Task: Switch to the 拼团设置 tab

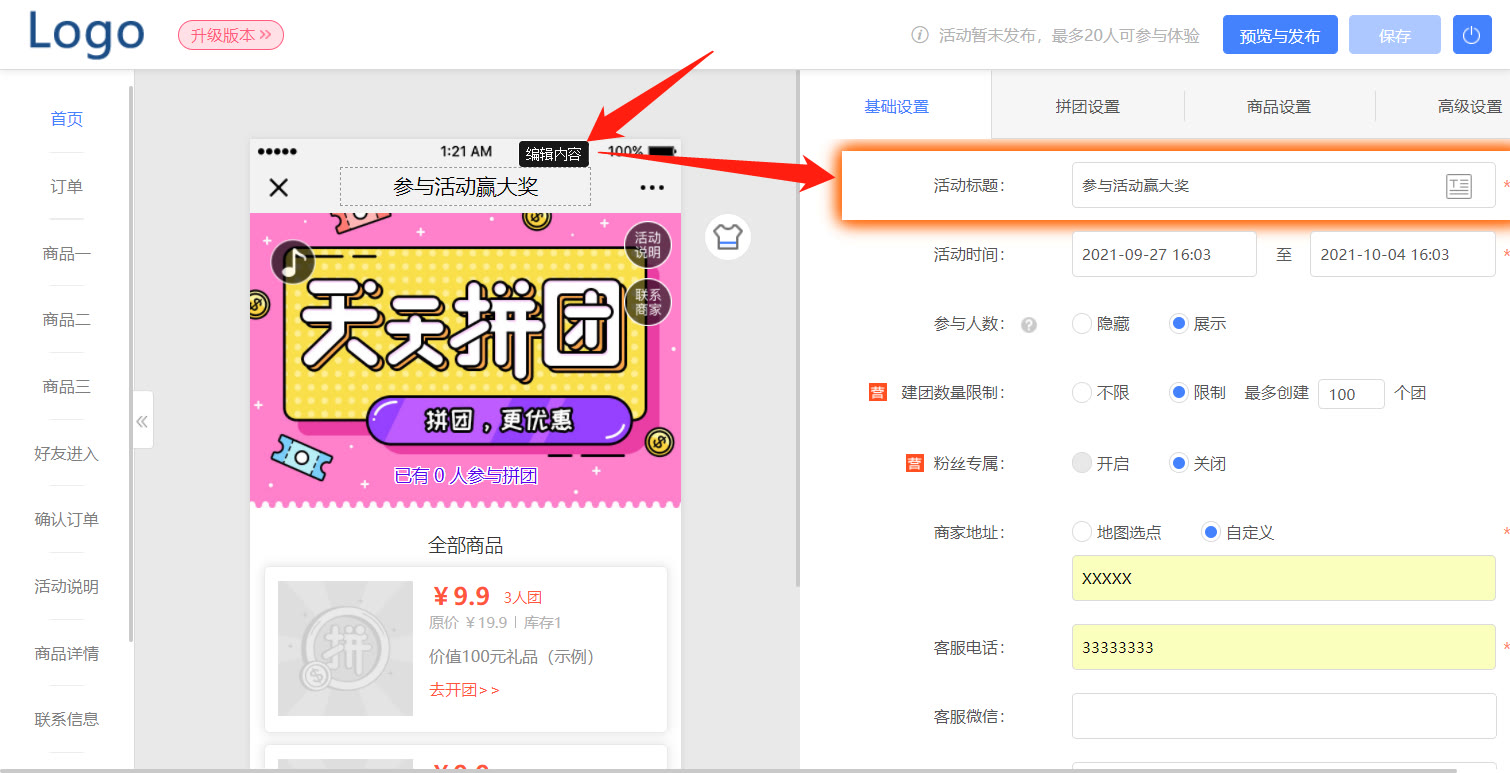Action: (1088, 105)
